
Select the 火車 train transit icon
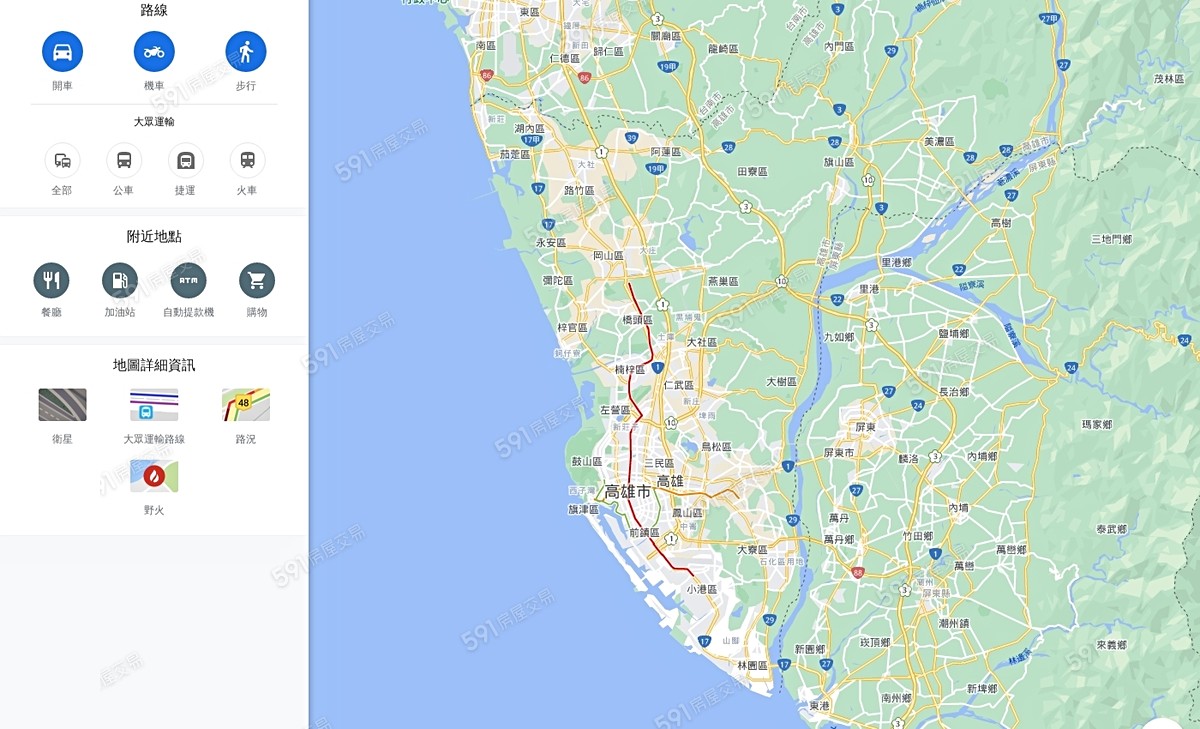click(247, 160)
